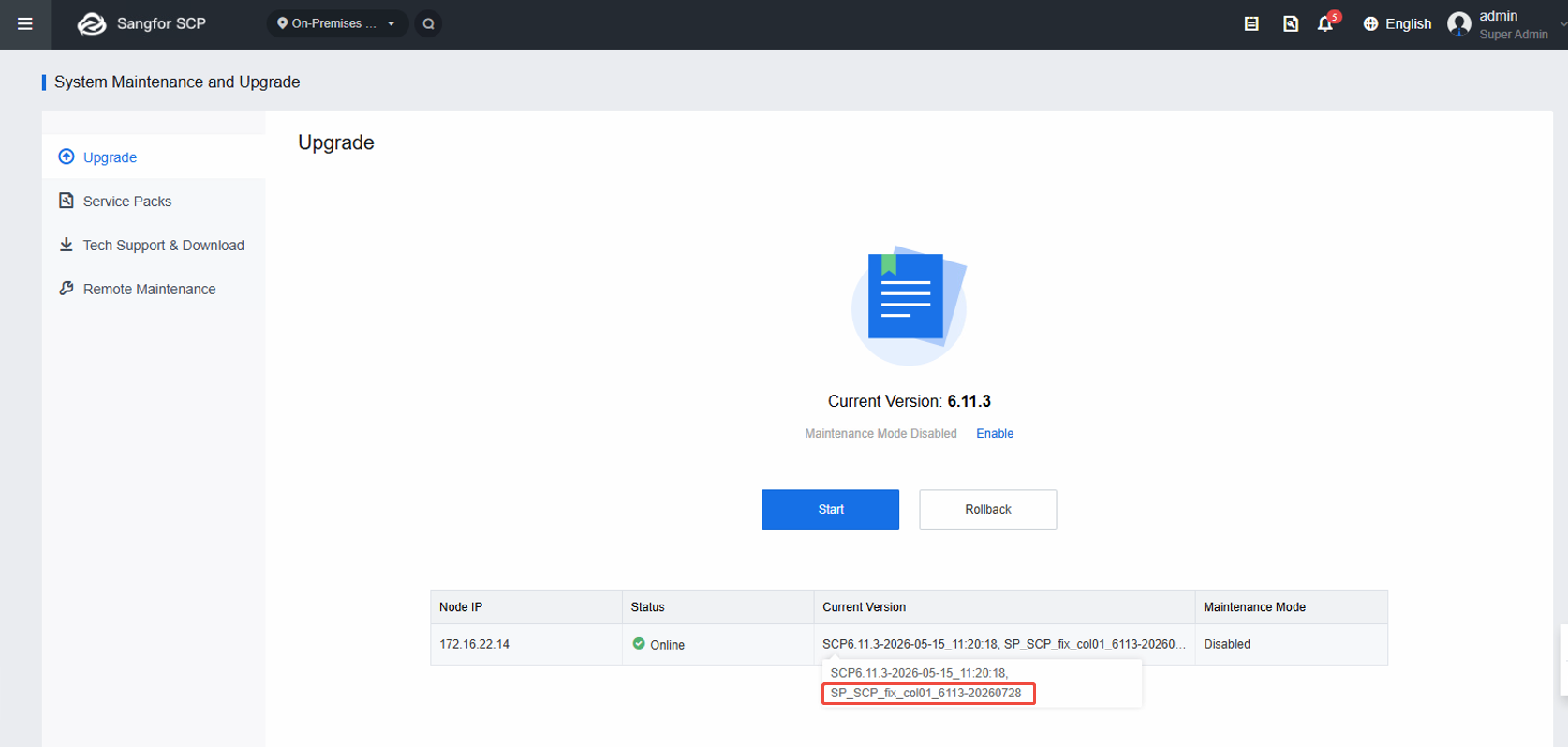
Task: Open the task list icon in header
Action: point(1251,24)
